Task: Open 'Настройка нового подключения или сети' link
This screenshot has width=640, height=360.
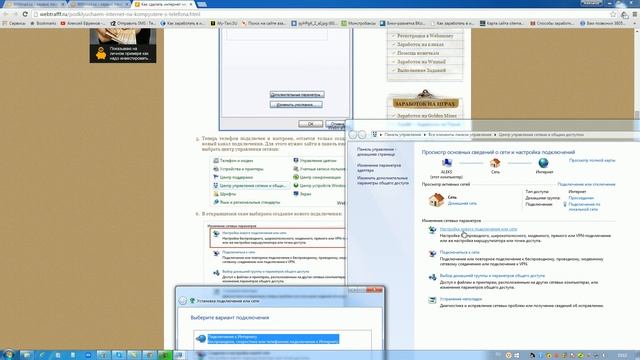Action: tap(478, 229)
